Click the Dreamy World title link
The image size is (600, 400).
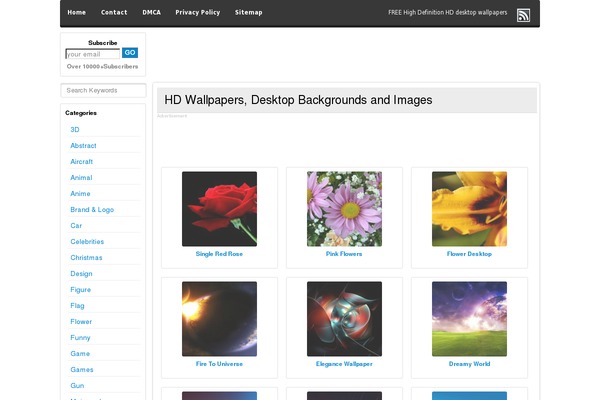(470, 364)
